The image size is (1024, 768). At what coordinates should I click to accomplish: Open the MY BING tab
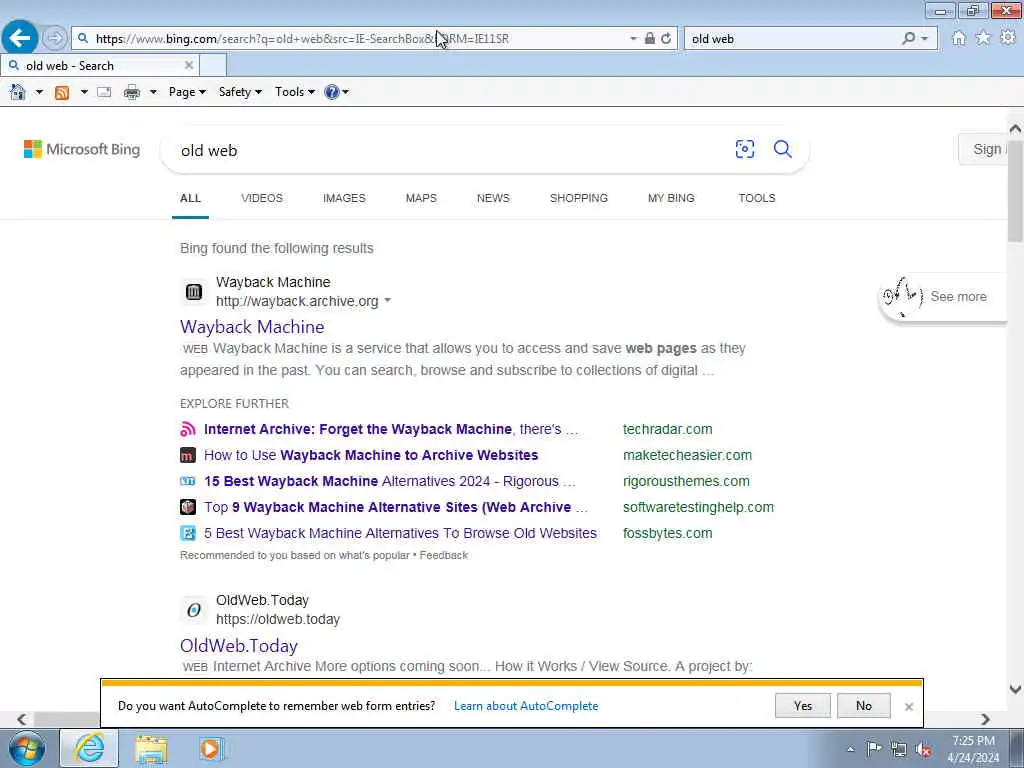pyautogui.click(x=671, y=198)
